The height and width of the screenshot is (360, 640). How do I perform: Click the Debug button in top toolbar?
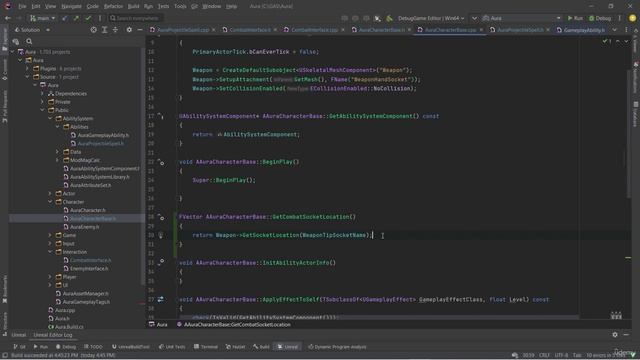coord(600,18)
